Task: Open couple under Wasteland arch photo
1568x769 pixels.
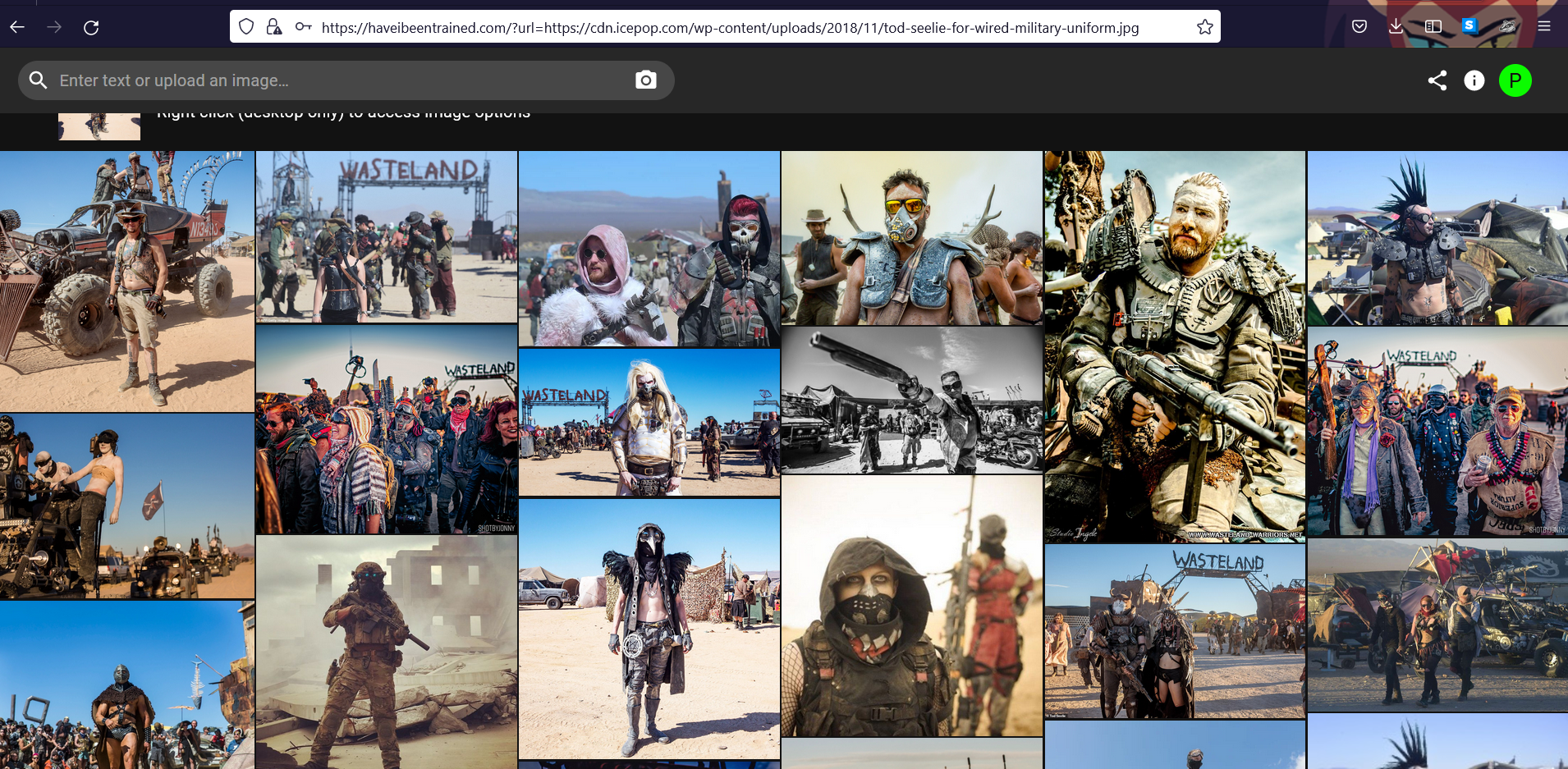Action: click(1175, 632)
